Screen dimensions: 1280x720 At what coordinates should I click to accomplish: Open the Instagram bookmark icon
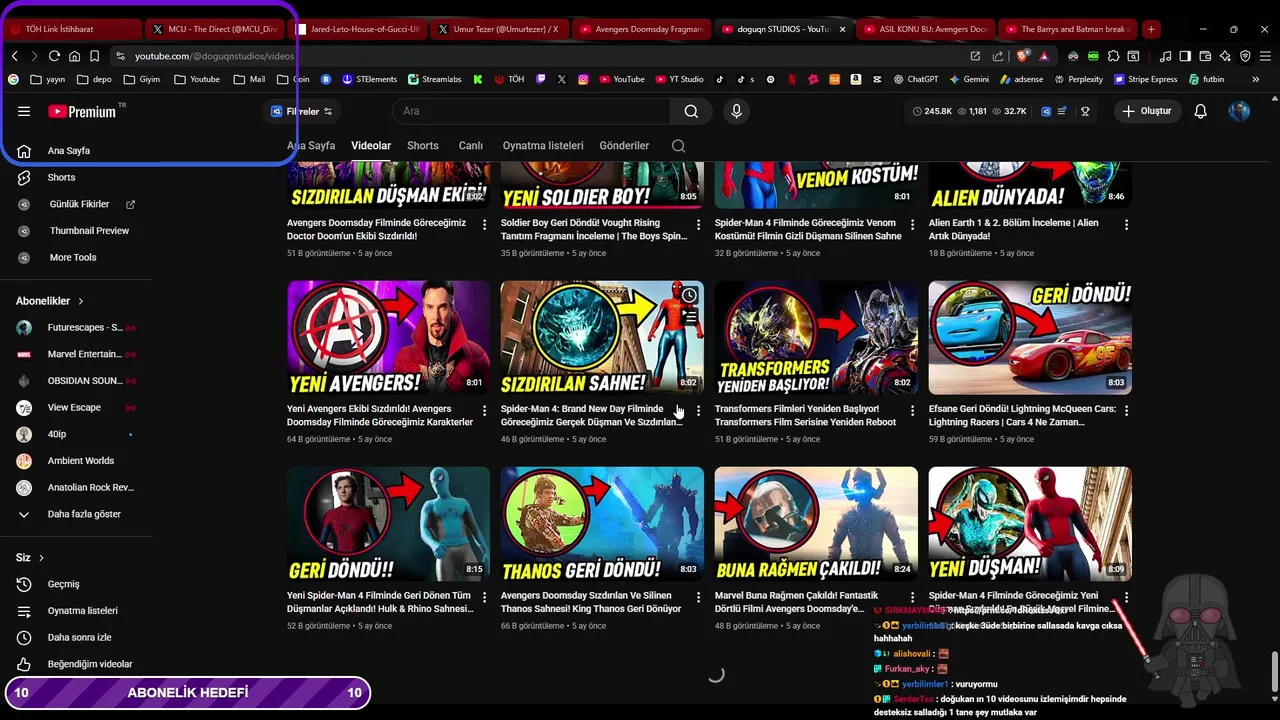point(583,79)
